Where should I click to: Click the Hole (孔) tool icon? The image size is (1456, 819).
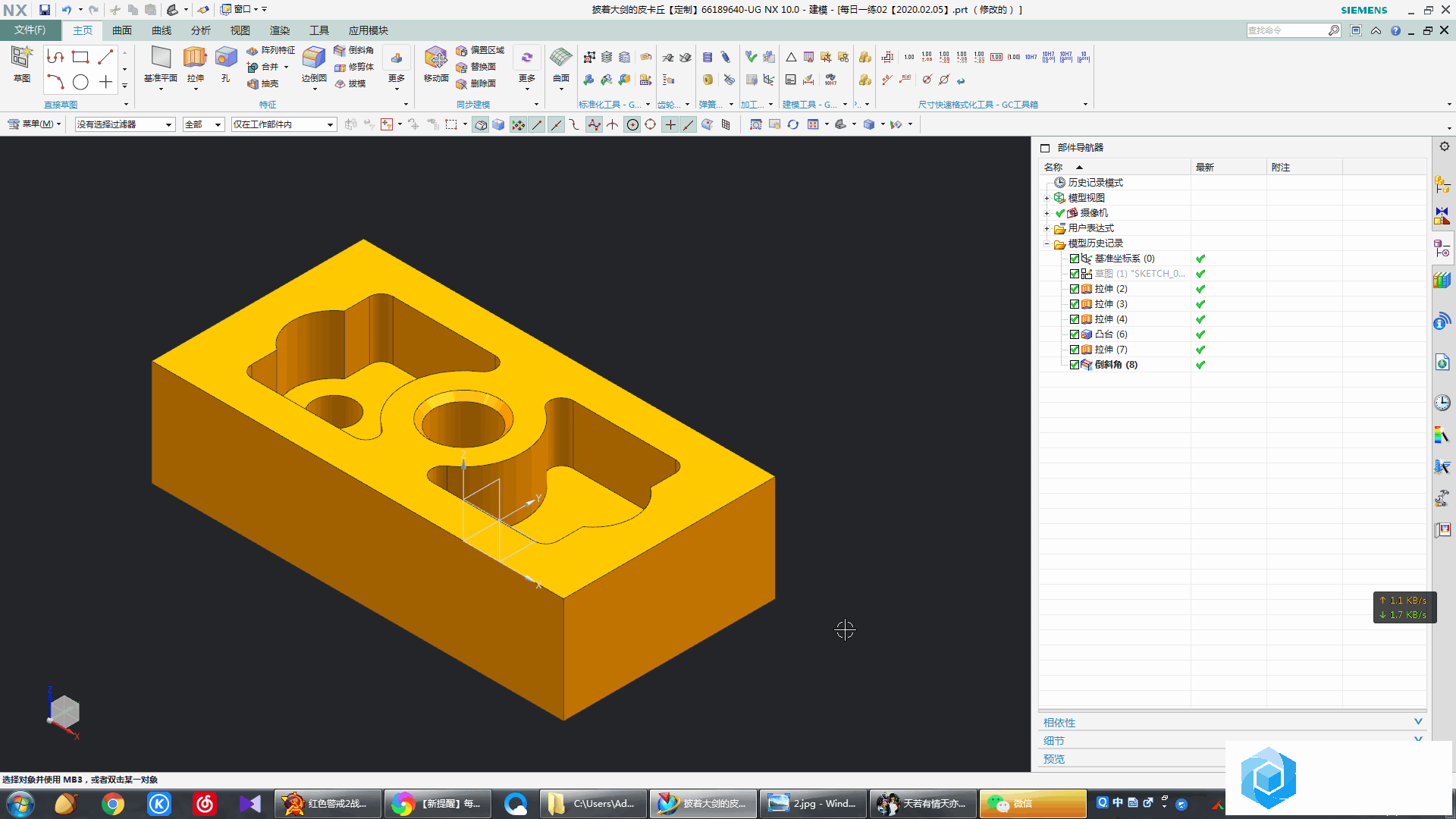pyautogui.click(x=225, y=58)
